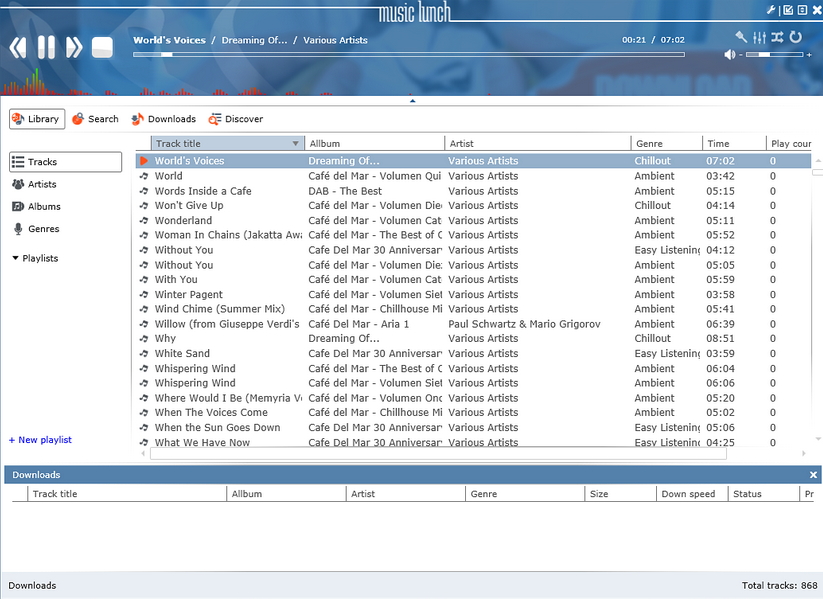Toggle shuffle playback mode
This screenshot has width=823, height=599.
click(x=777, y=37)
